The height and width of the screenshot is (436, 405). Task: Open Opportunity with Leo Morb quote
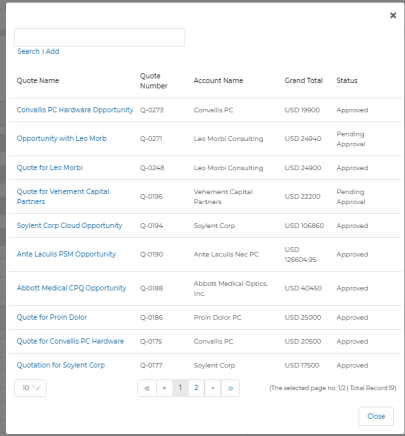[x=62, y=139]
